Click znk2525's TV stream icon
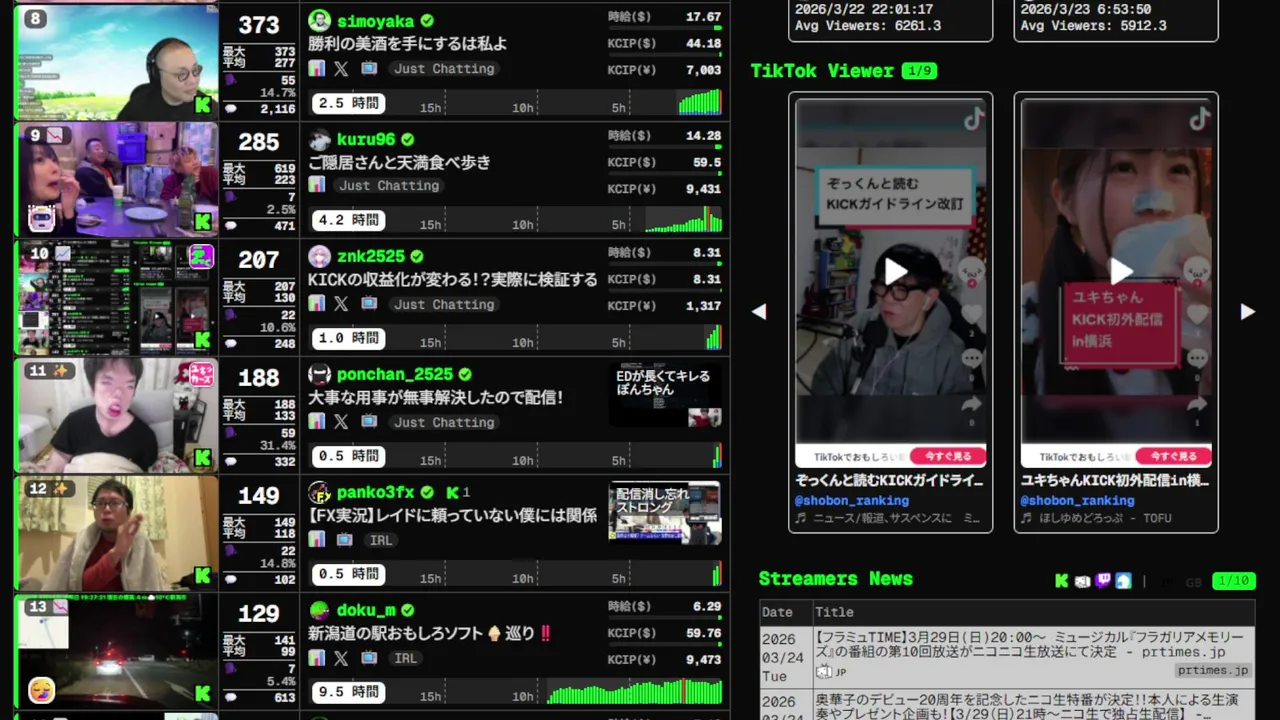Viewport: 1280px width, 720px height. 369,304
